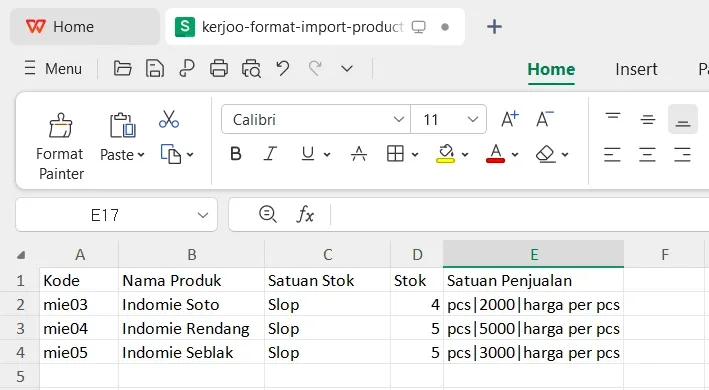Open font color dropdown arrow
Image resolution: width=709 pixels, height=390 pixels.
coord(515,155)
